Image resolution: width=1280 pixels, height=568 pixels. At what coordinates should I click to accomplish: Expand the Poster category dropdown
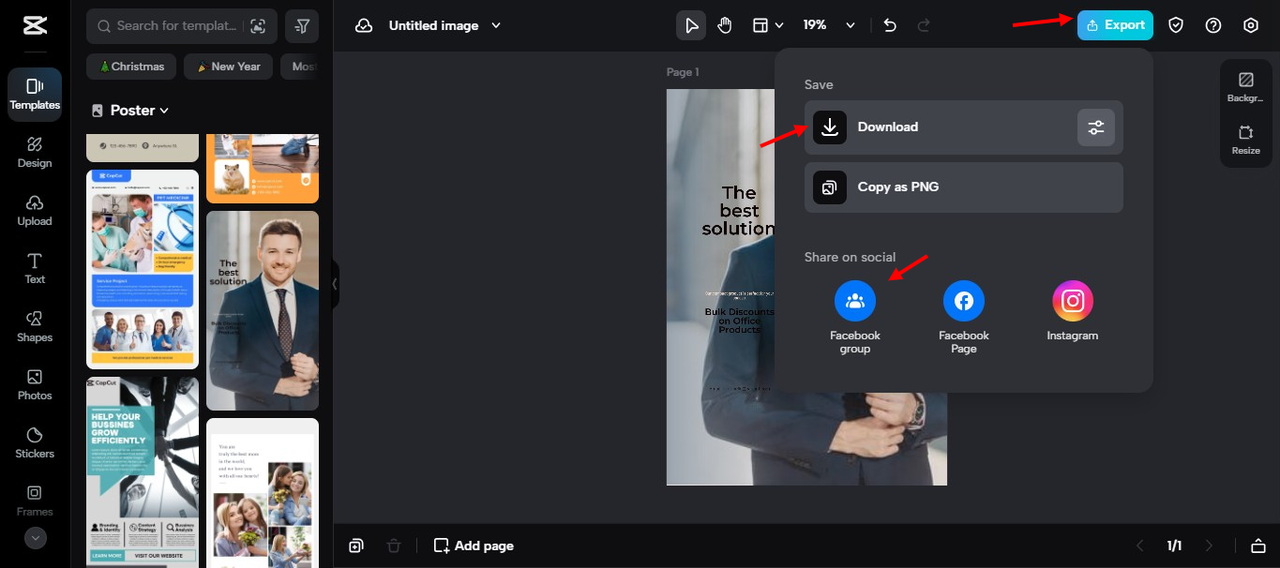(131, 110)
